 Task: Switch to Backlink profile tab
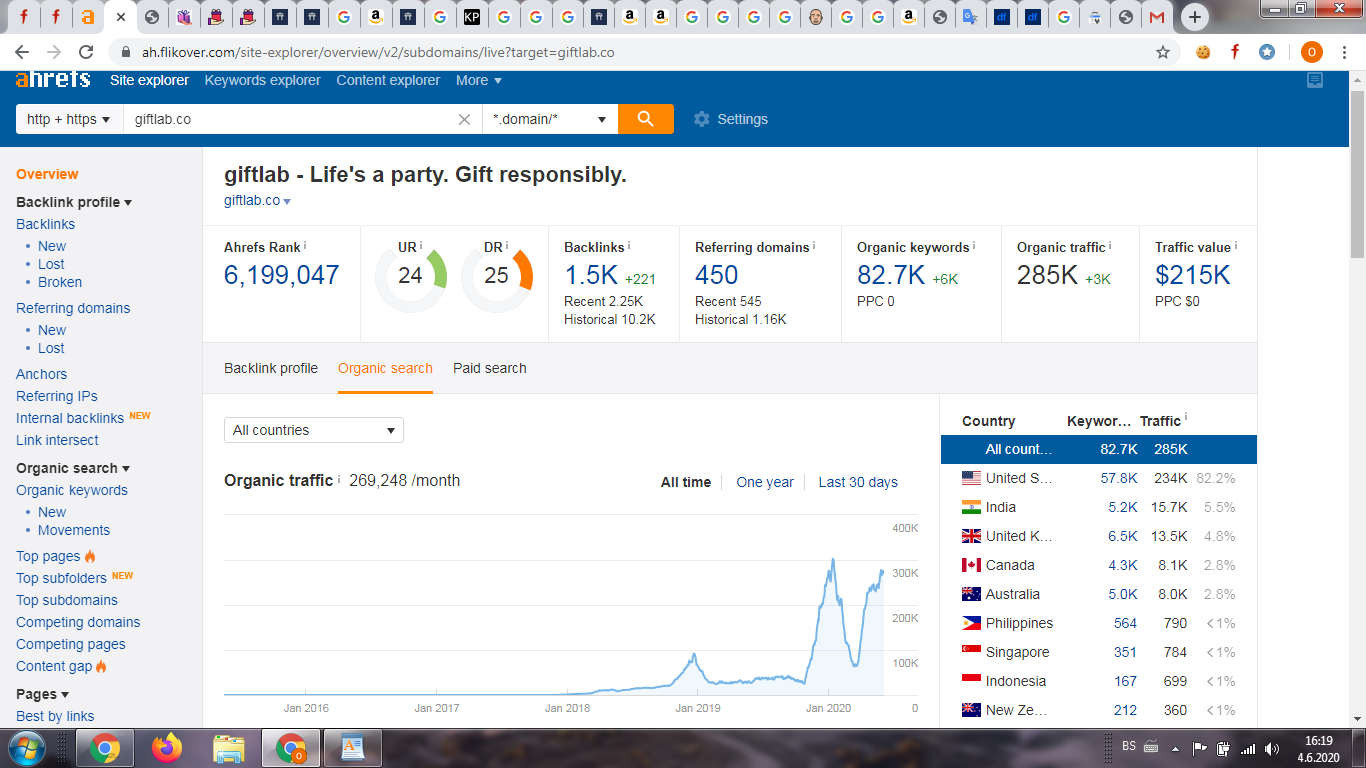click(271, 368)
